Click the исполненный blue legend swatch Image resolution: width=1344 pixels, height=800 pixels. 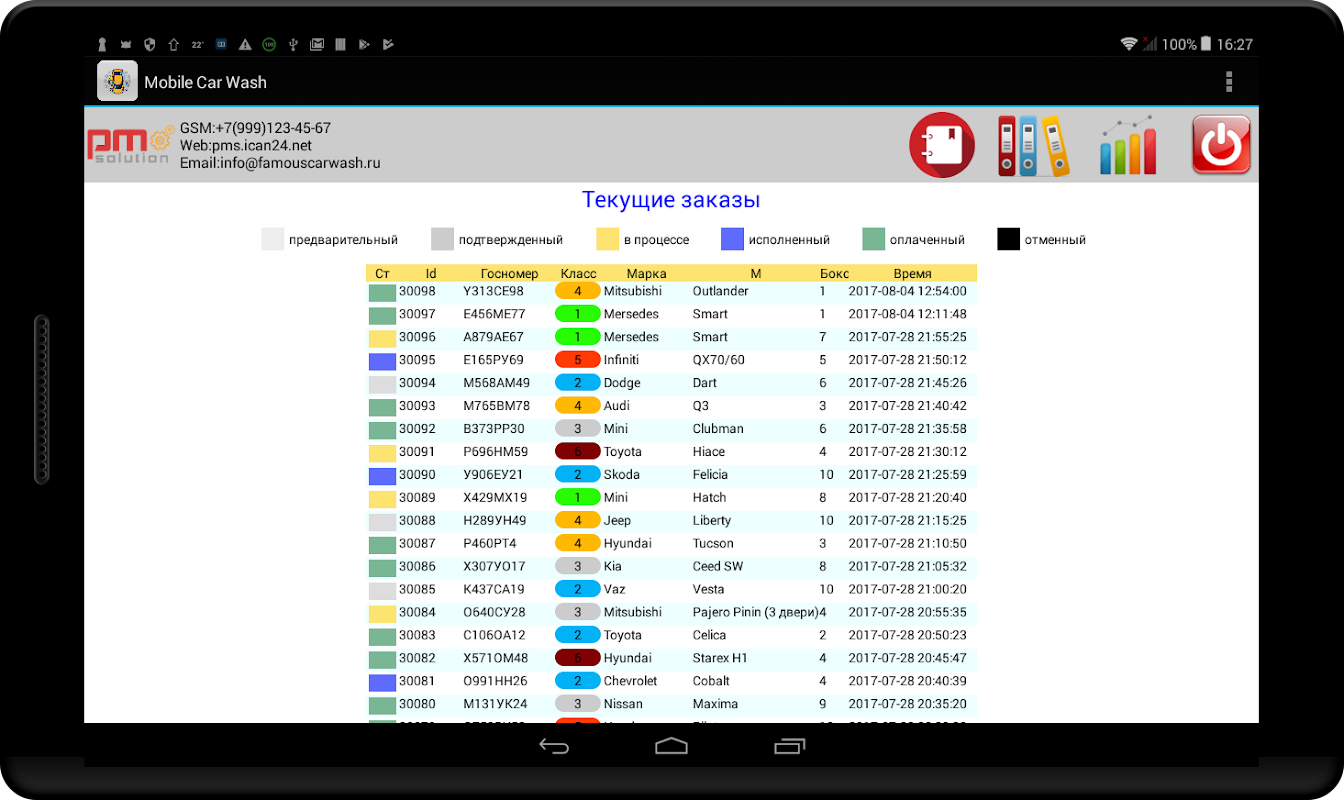tap(732, 239)
